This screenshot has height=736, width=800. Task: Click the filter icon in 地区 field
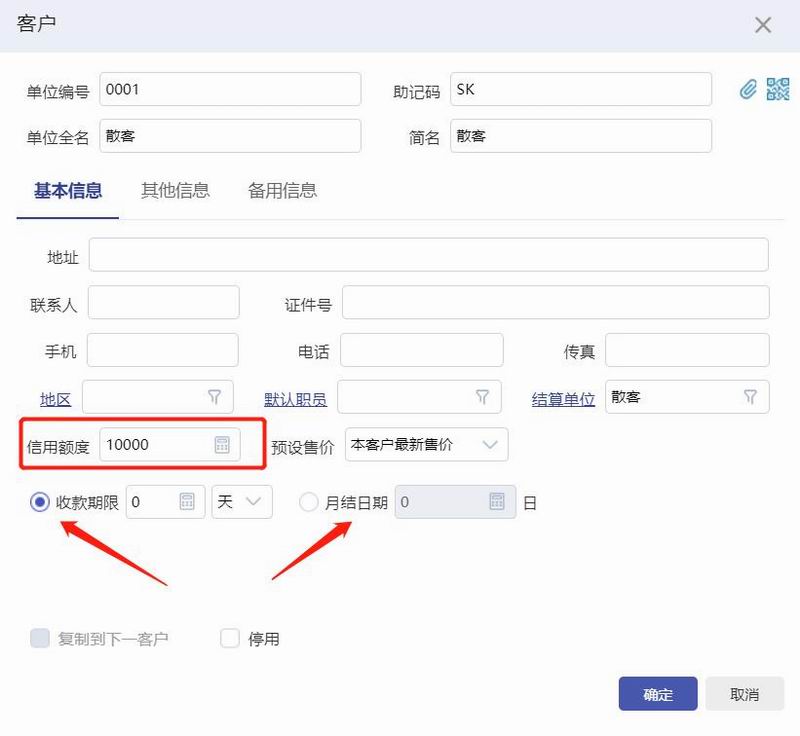point(214,397)
